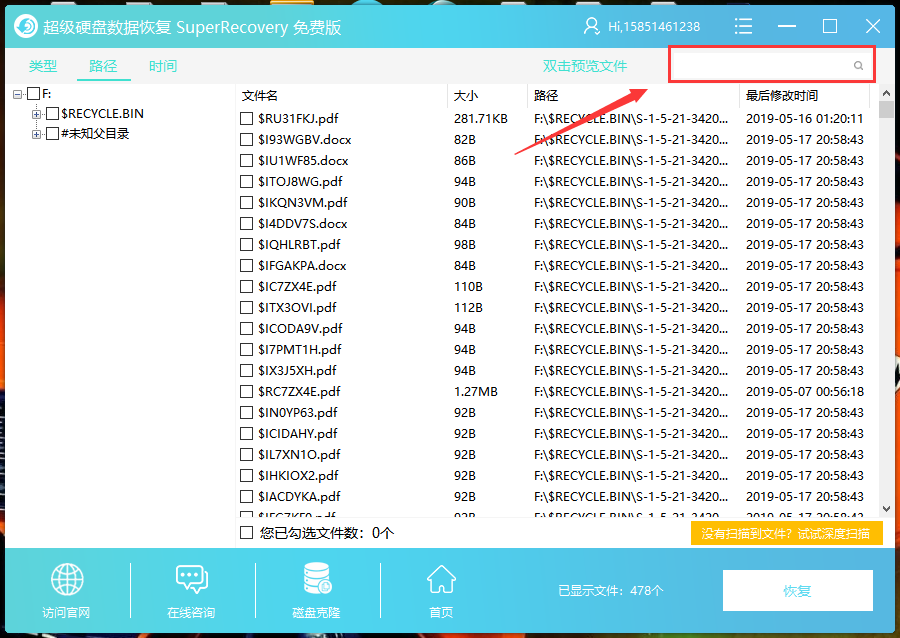
Task: Close the SuperRecovery window
Action: (x=872, y=26)
